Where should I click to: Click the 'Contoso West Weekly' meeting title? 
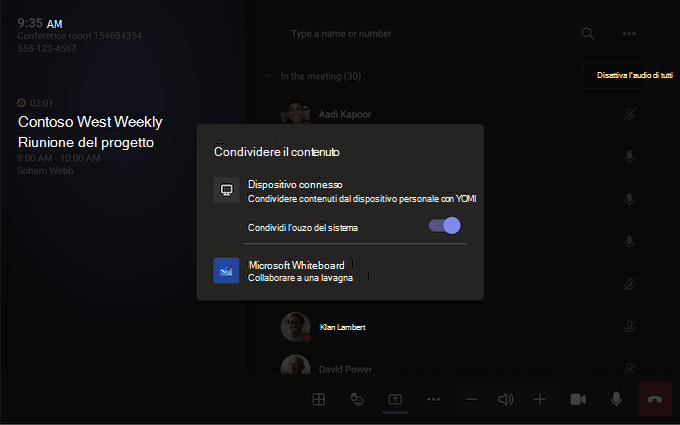coord(90,122)
